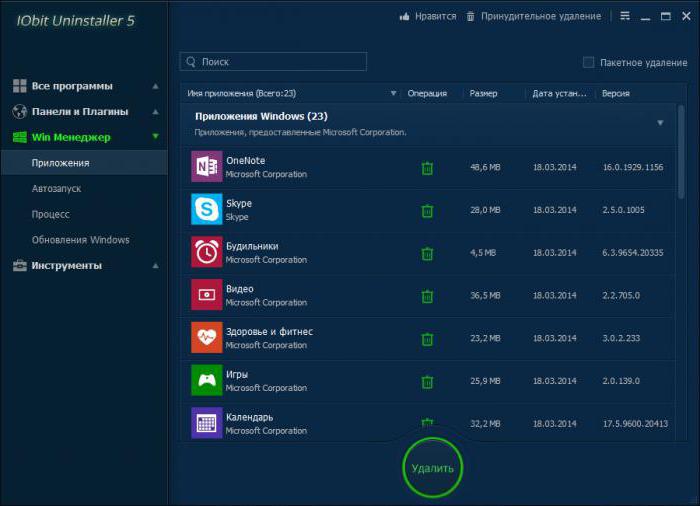Click into the Поиск search field
The width and height of the screenshot is (700, 506).
[273, 62]
